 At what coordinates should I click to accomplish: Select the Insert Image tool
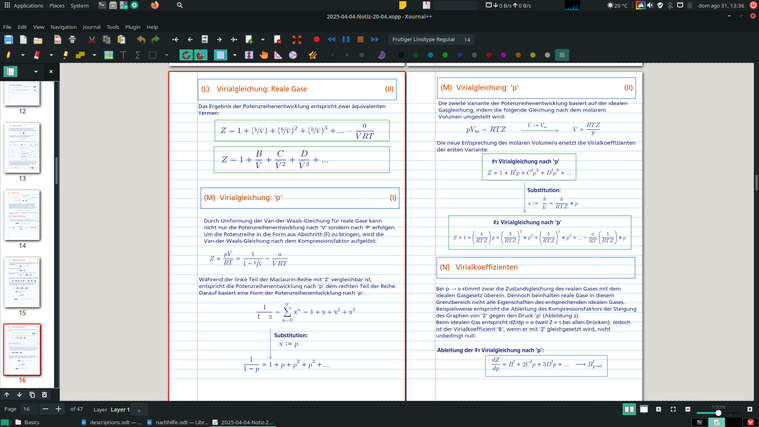(109, 55)
